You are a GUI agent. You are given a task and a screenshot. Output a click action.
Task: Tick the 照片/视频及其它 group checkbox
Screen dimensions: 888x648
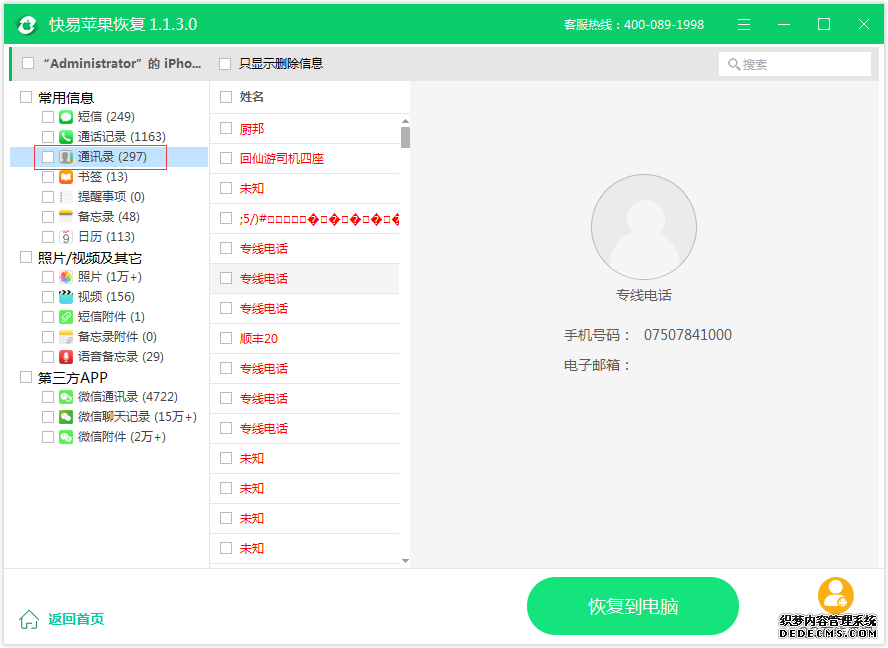(26, 257)
